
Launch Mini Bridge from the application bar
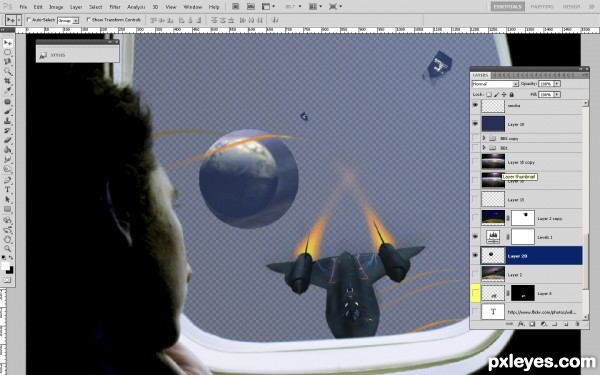251,7
